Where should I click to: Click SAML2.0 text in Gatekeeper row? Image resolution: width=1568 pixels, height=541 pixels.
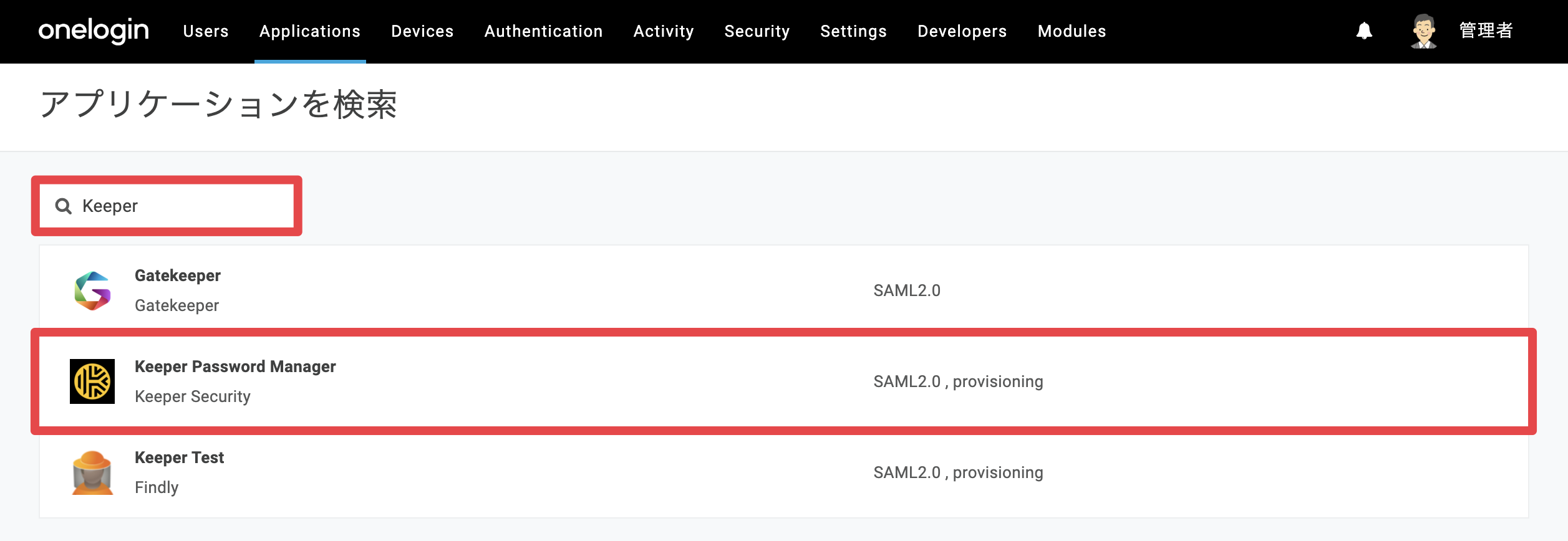[907, 290]
